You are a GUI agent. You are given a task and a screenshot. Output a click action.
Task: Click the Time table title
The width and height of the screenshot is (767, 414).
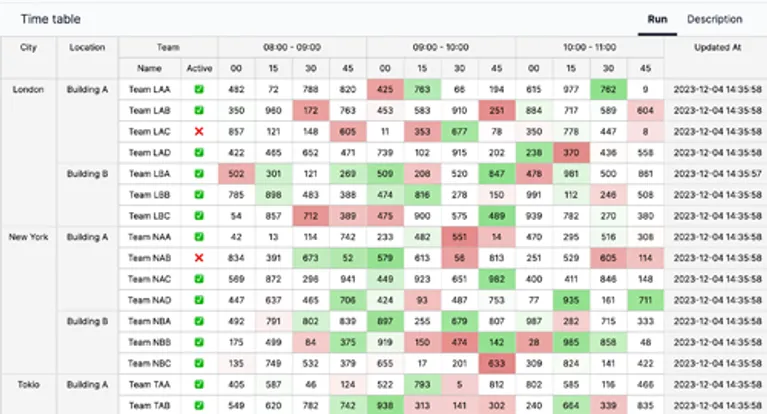click(x=50, y=19)
